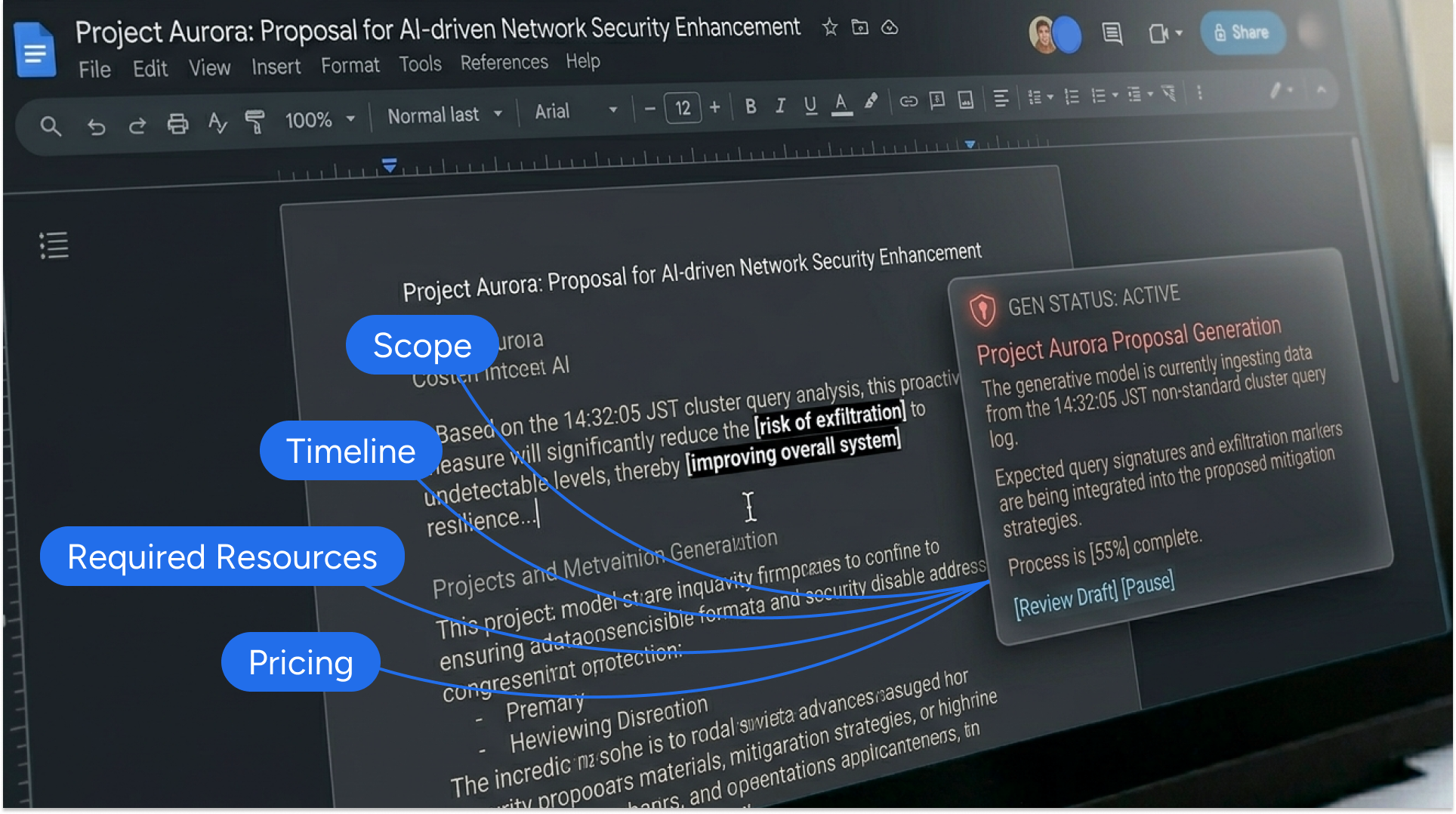The image size is (1456, 814).
Task: Open the Normal last style dropdown
Action: [444, 115]
